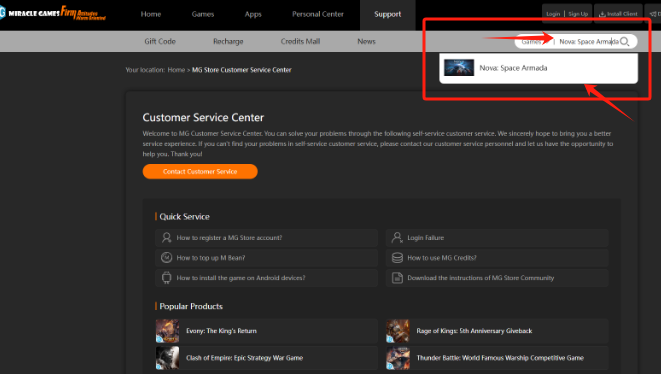
Task: Select Nova: Space Armada search suggestion
Action: (538, 68)
